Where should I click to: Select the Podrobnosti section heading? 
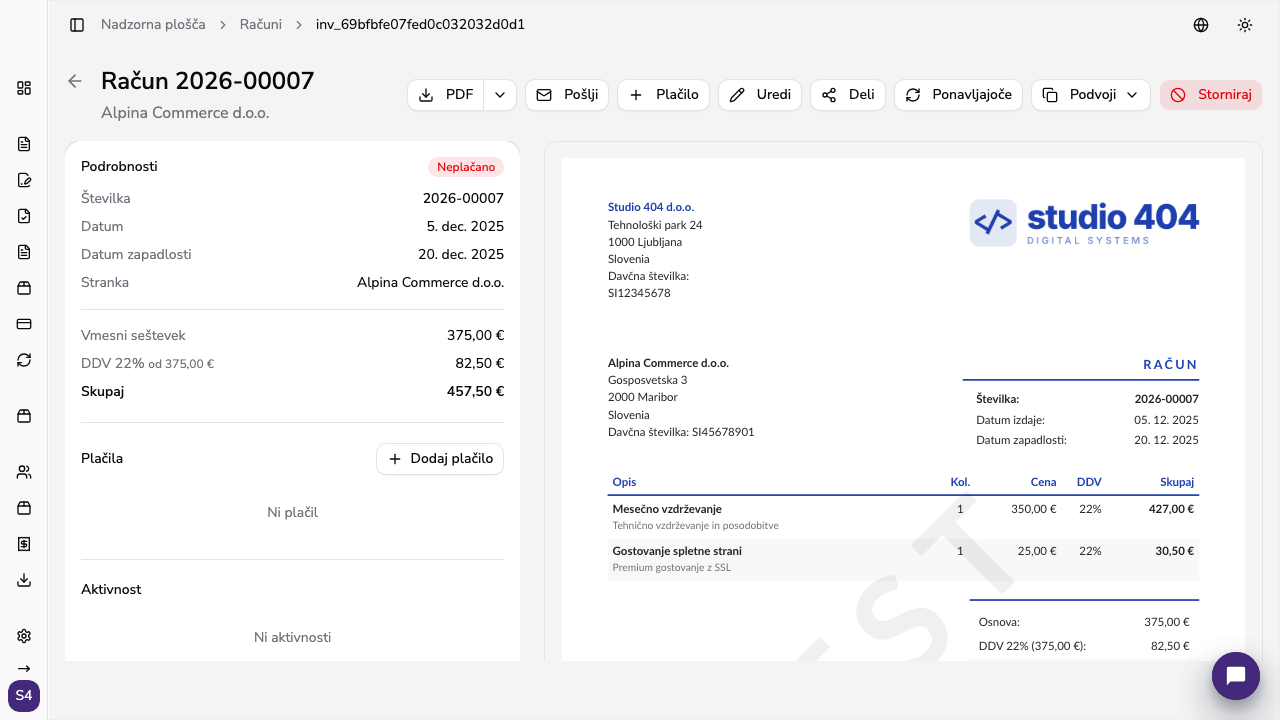[119, 167]
